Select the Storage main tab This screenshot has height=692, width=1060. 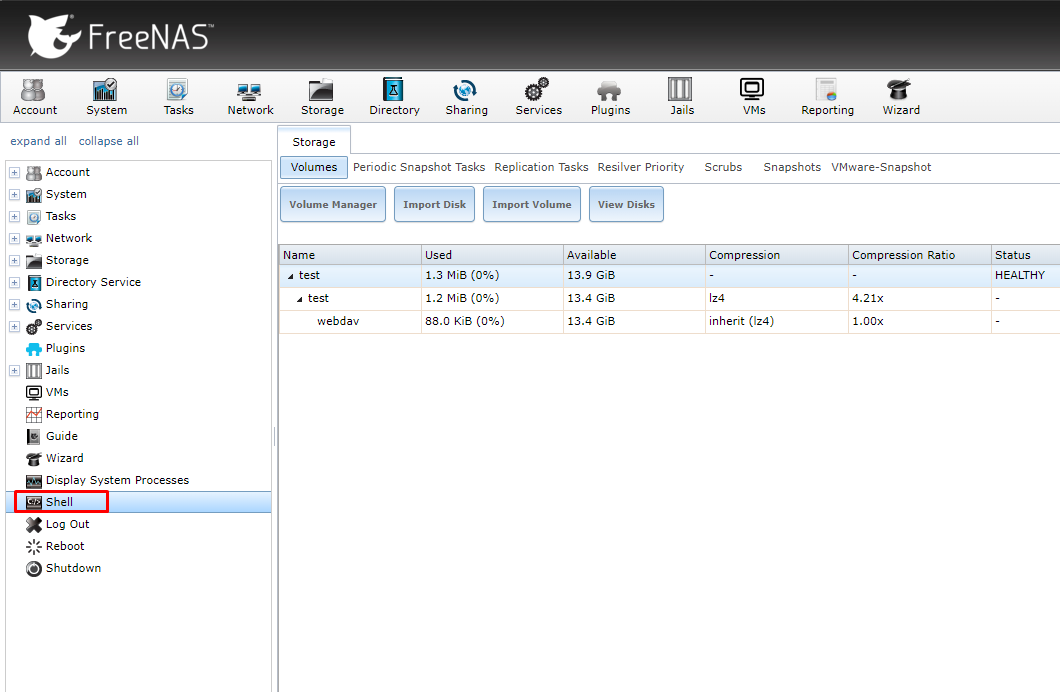tap(314, 142)
